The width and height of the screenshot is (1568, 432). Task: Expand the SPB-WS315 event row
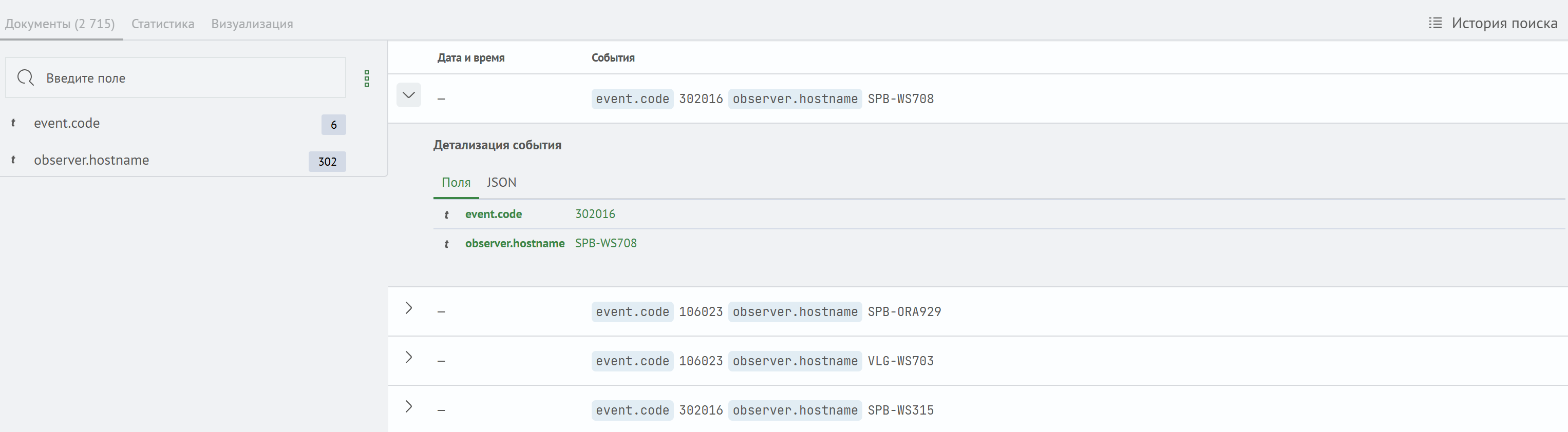pos(408,407)
